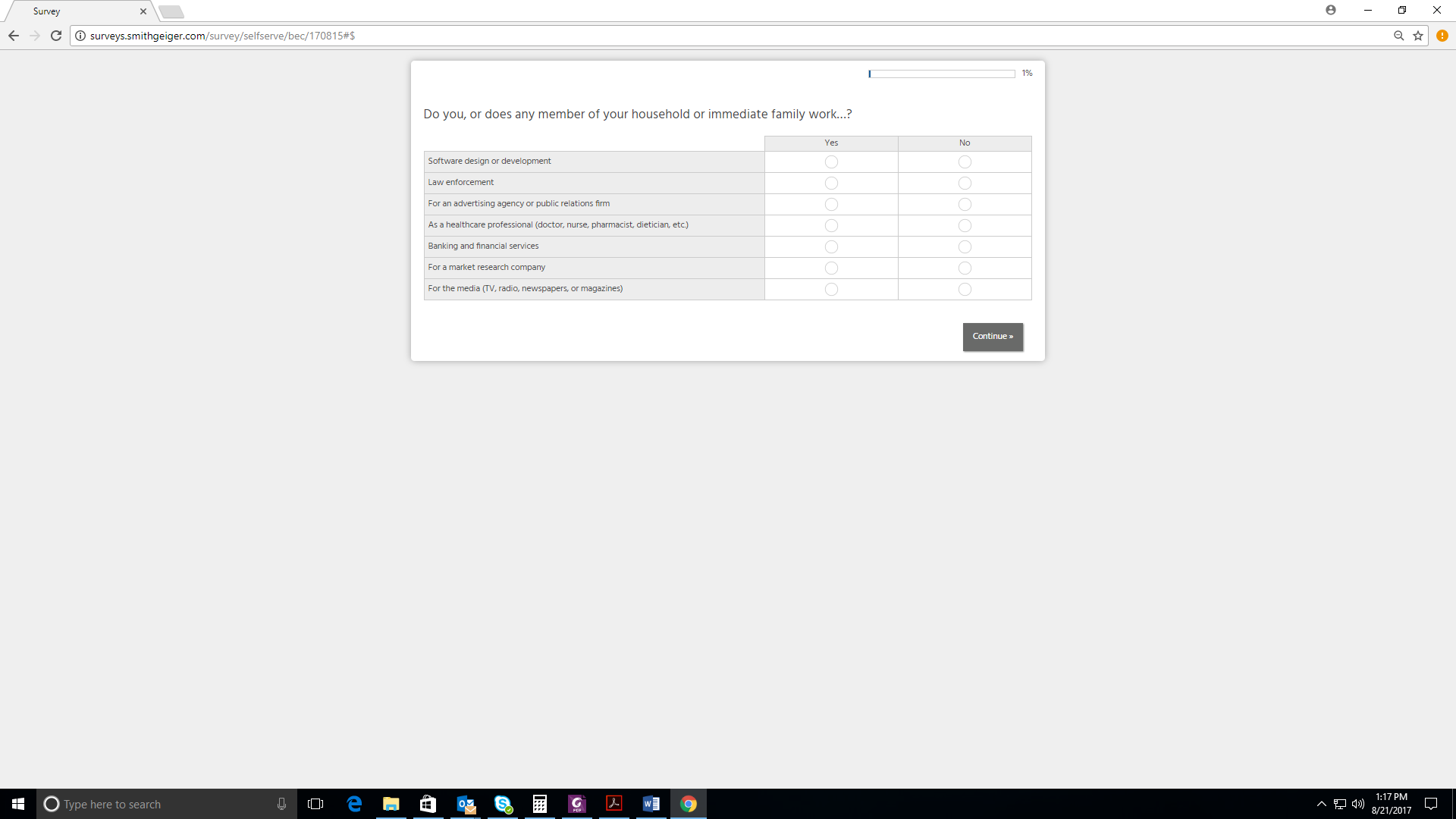Open the Chrome profile icon
The height and width of the screenshot is (819, 1456).
tap(1331, 10)
